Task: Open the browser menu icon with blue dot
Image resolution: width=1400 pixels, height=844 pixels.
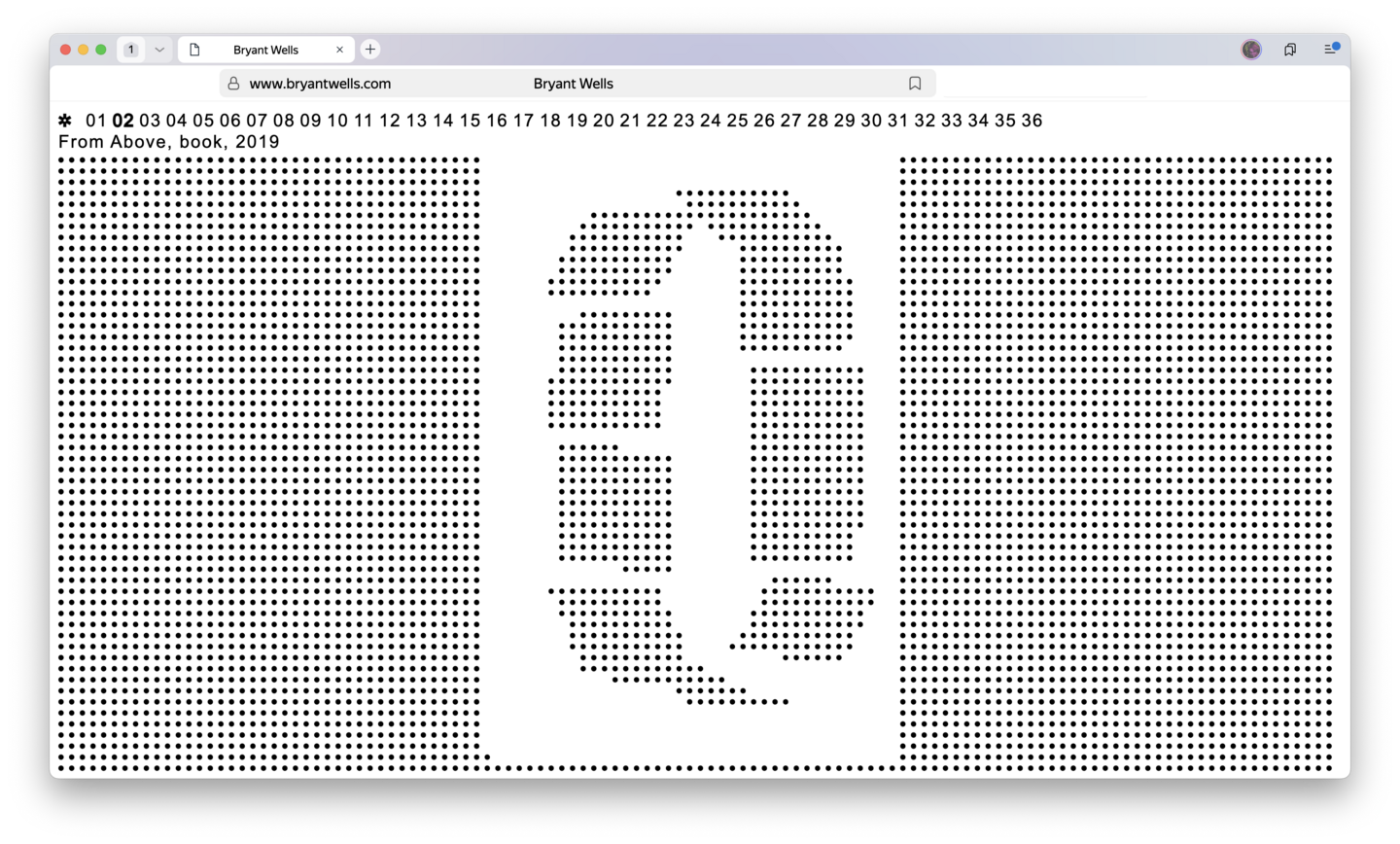Action: tap(1331, 49)
